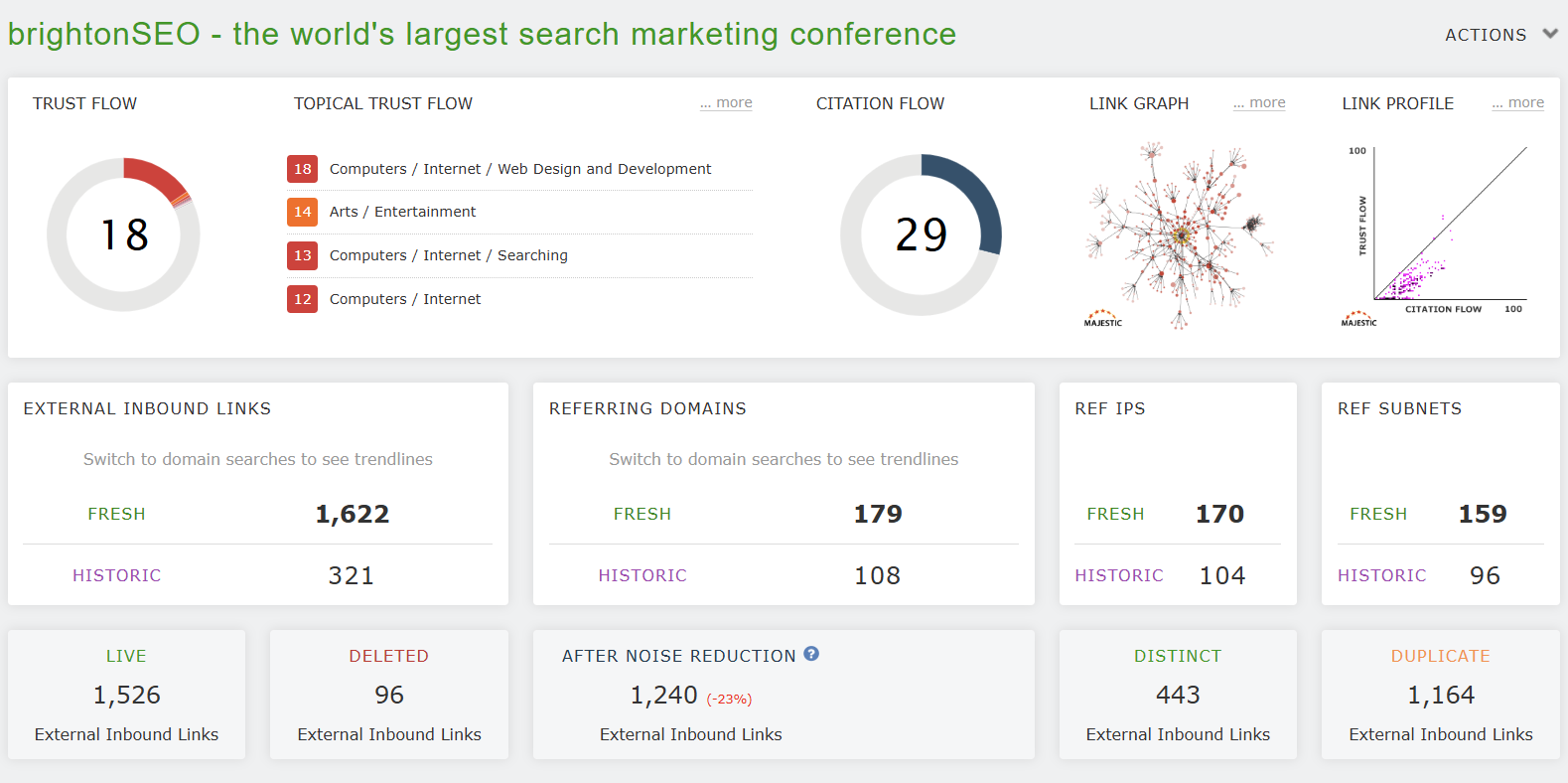Open the ACTIONS dropdown menu
The image size is (1568, 783).
tap(1499, 35)
